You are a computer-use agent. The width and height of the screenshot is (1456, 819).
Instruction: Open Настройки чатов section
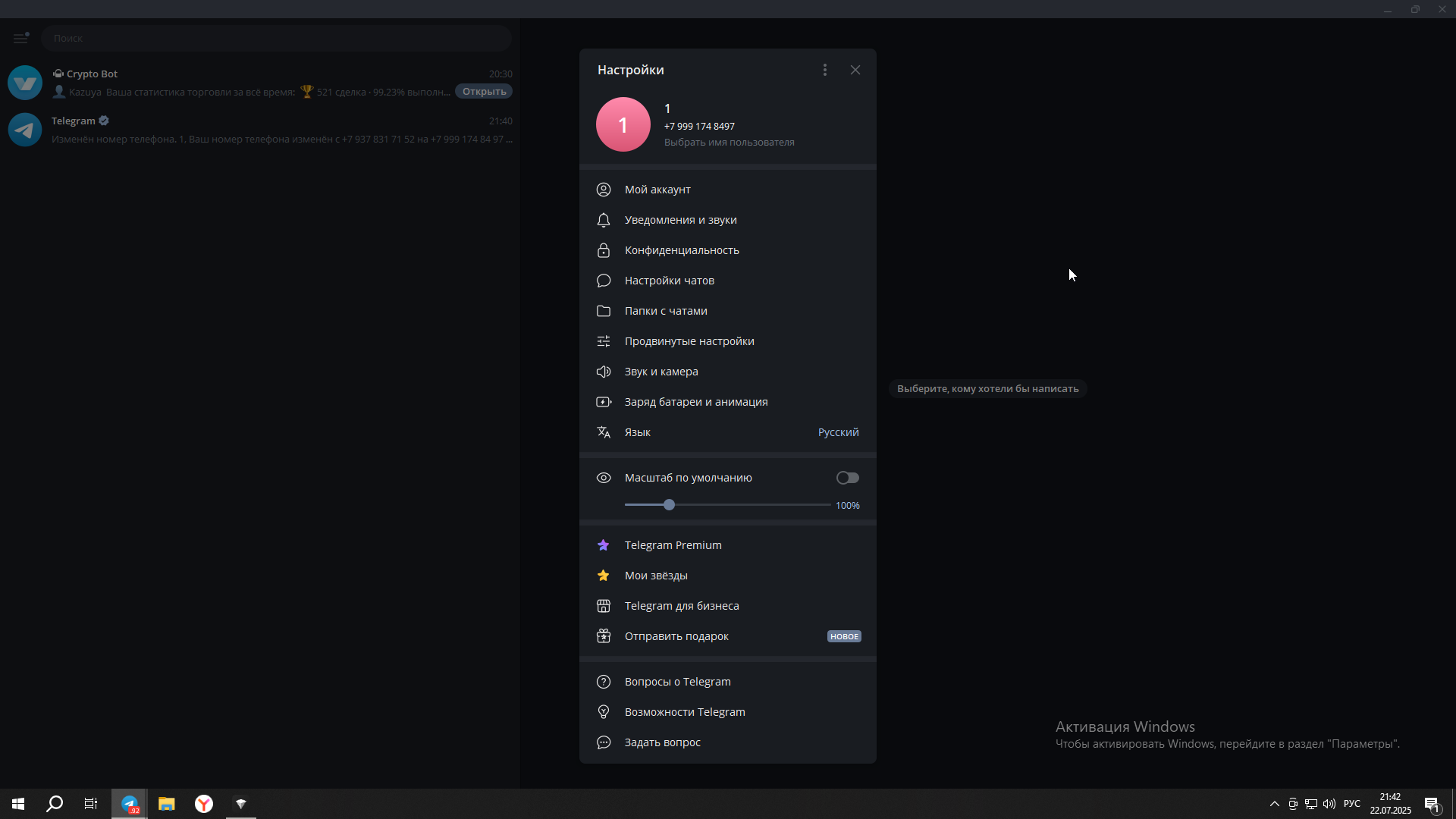728,281
